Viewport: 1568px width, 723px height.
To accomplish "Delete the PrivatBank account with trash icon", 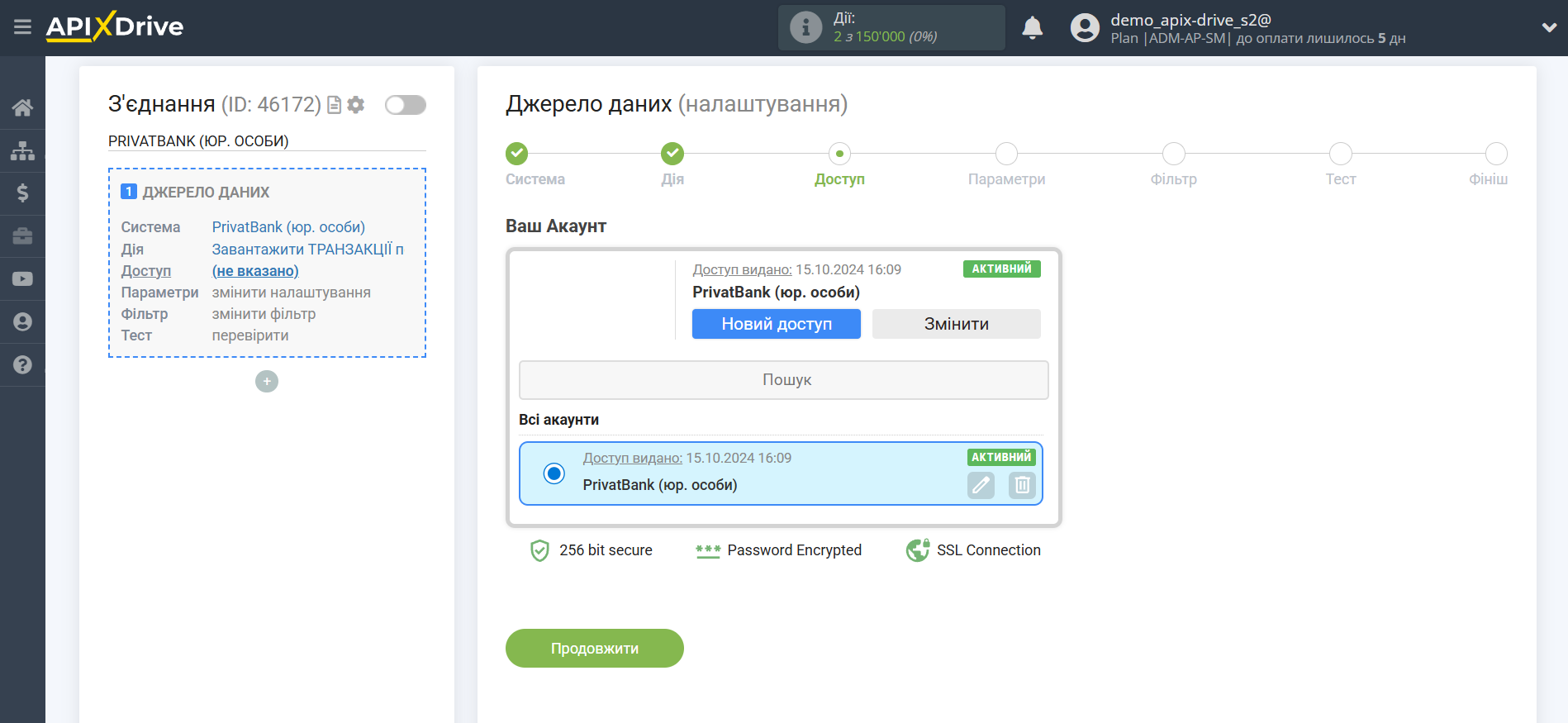I will pos(1022,485).
